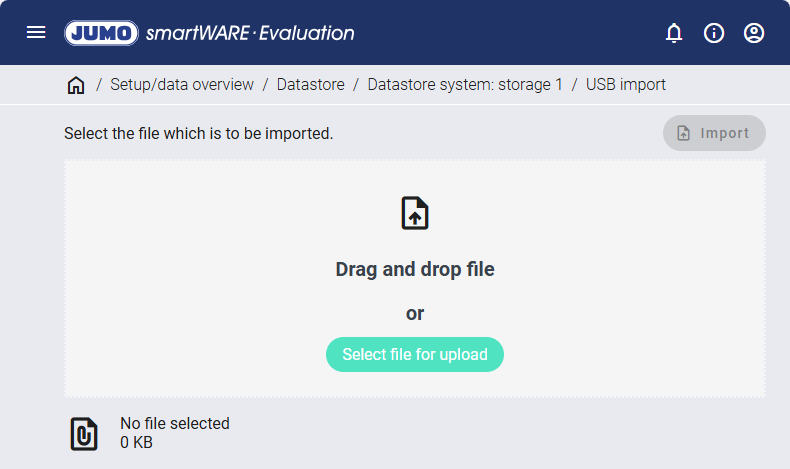Click the smartWARE Evaluation title
Viewport: 790px width, 469px height.
pyautogui.click(x=250, y=33)
